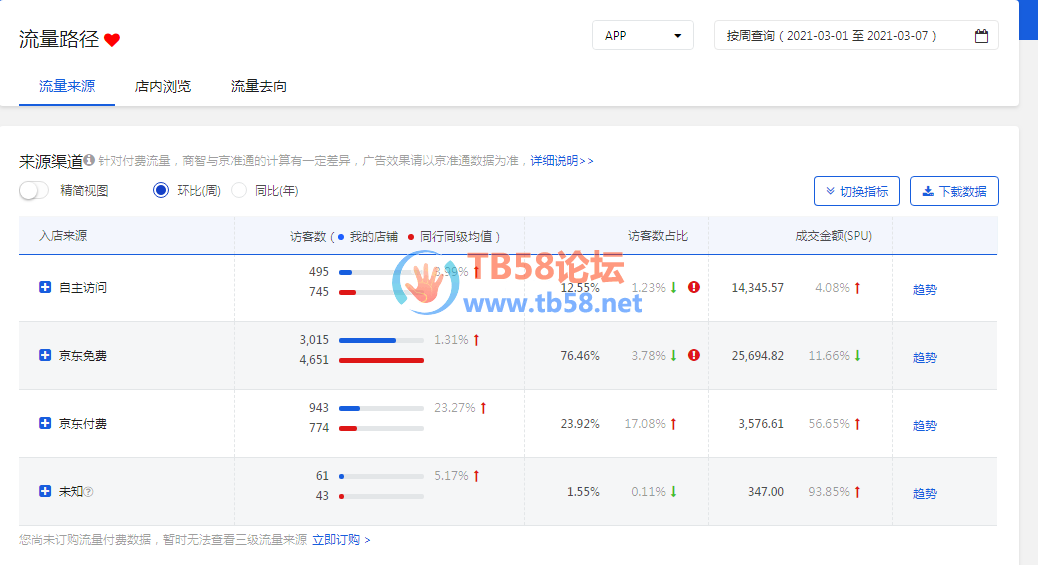Image resolution: width=1038 pixels, height=565 pixels.
Task: Click red warning icon in 自主访问 row
Action: (x=693, y=287)
